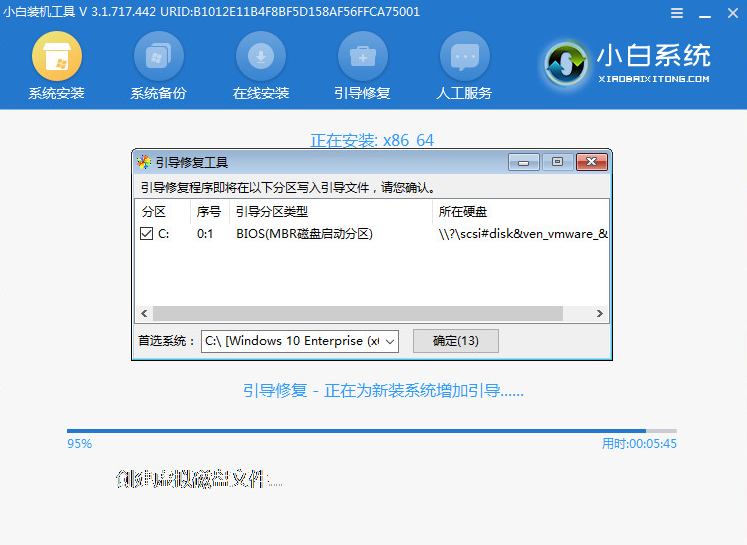Select the 0:1 sequence number cell
Image resolution: width=747 pixels, height=545 pixels.
(205, 234)
